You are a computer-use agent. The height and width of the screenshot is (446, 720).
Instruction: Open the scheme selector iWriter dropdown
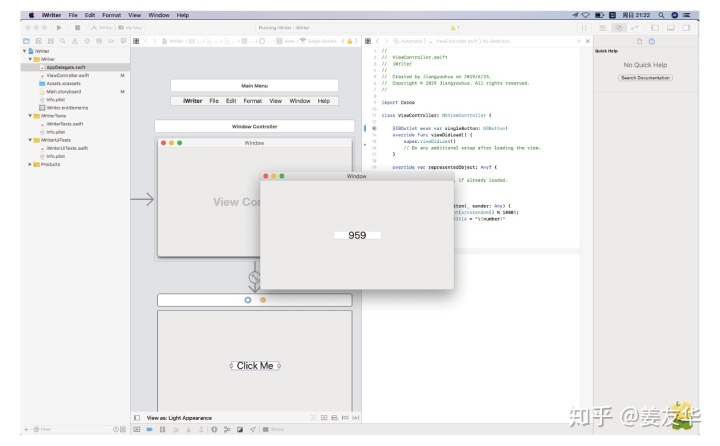(x=103, y=28)
